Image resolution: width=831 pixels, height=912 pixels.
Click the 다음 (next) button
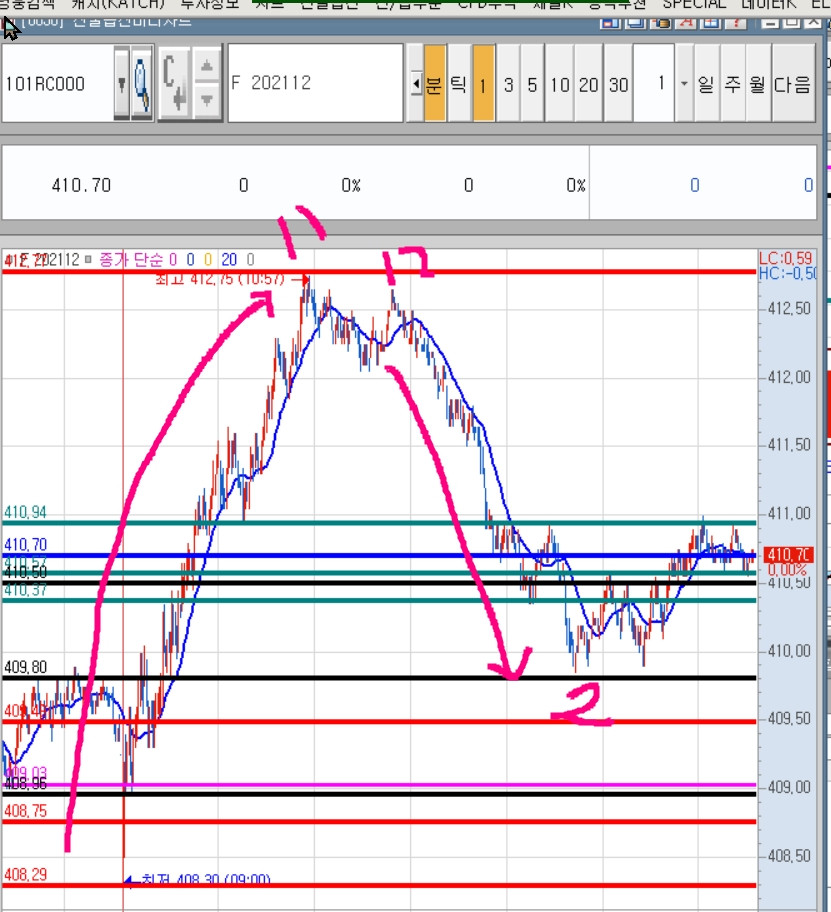pos(793,83)
